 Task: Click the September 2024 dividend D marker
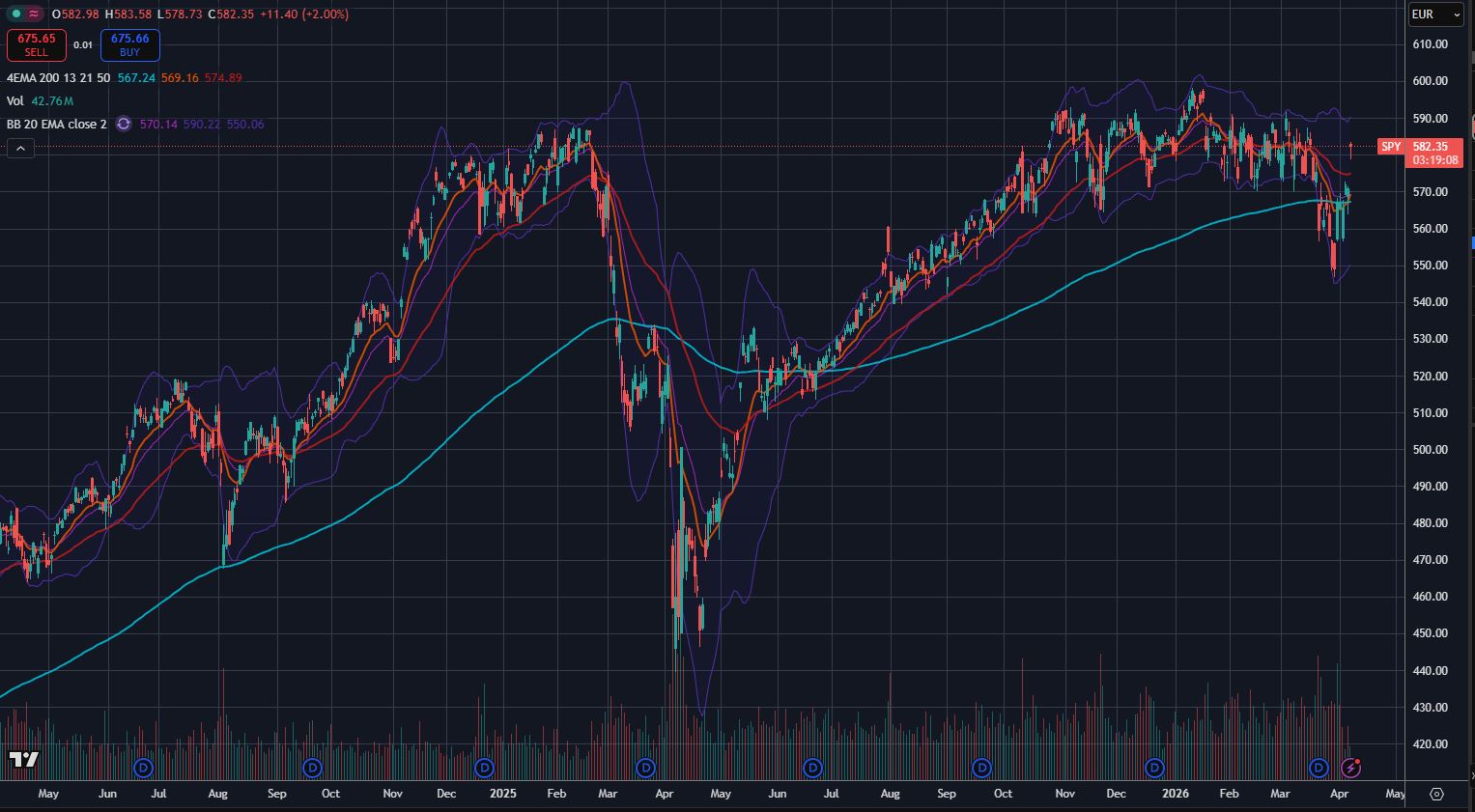312,768
